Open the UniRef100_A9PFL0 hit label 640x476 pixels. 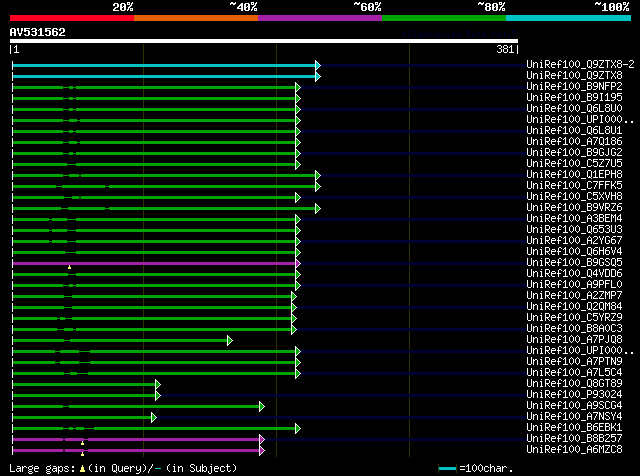pos(574,285)
